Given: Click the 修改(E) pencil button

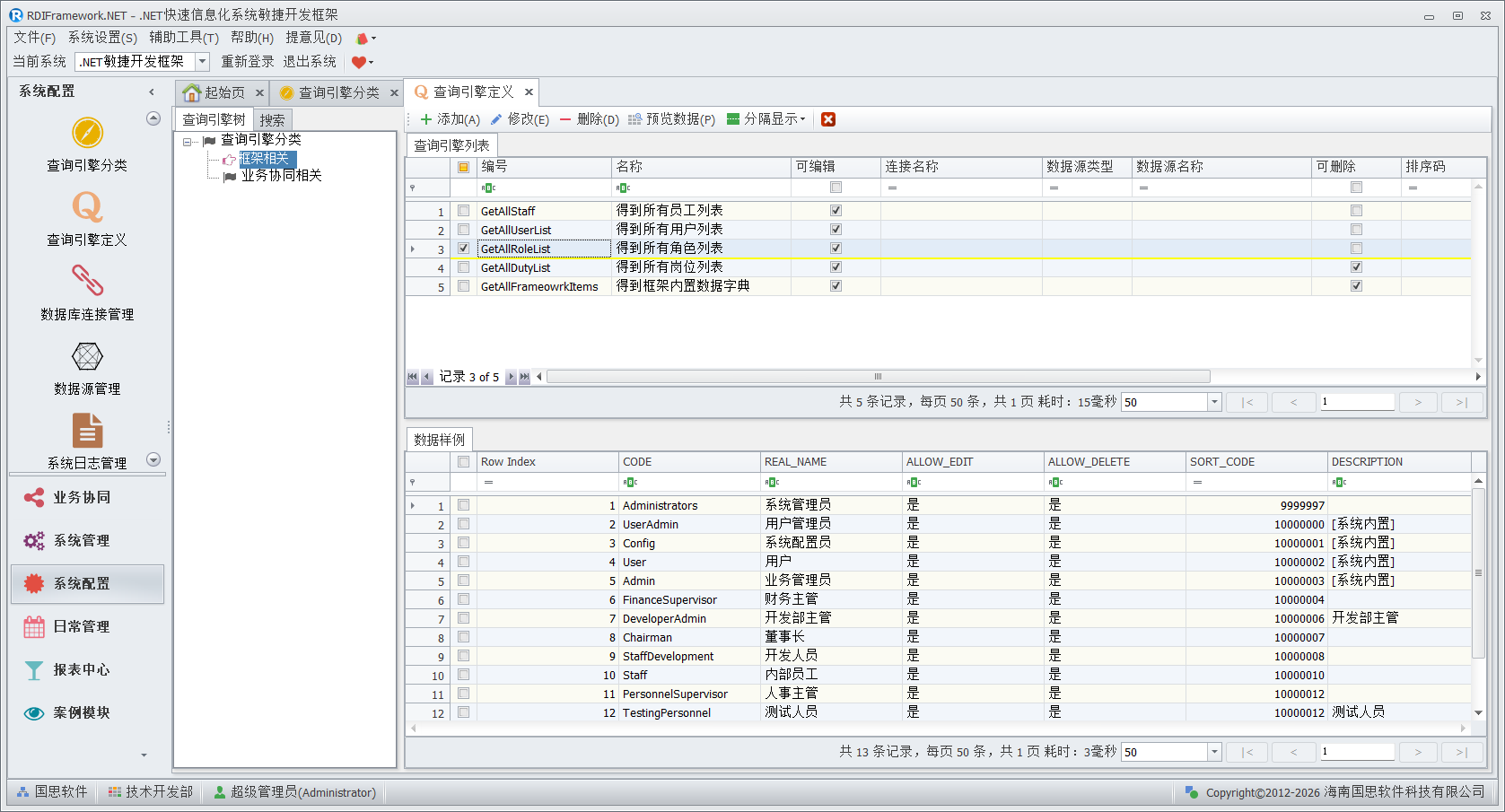Looking at the screenshot, I should tap(520, 119).
